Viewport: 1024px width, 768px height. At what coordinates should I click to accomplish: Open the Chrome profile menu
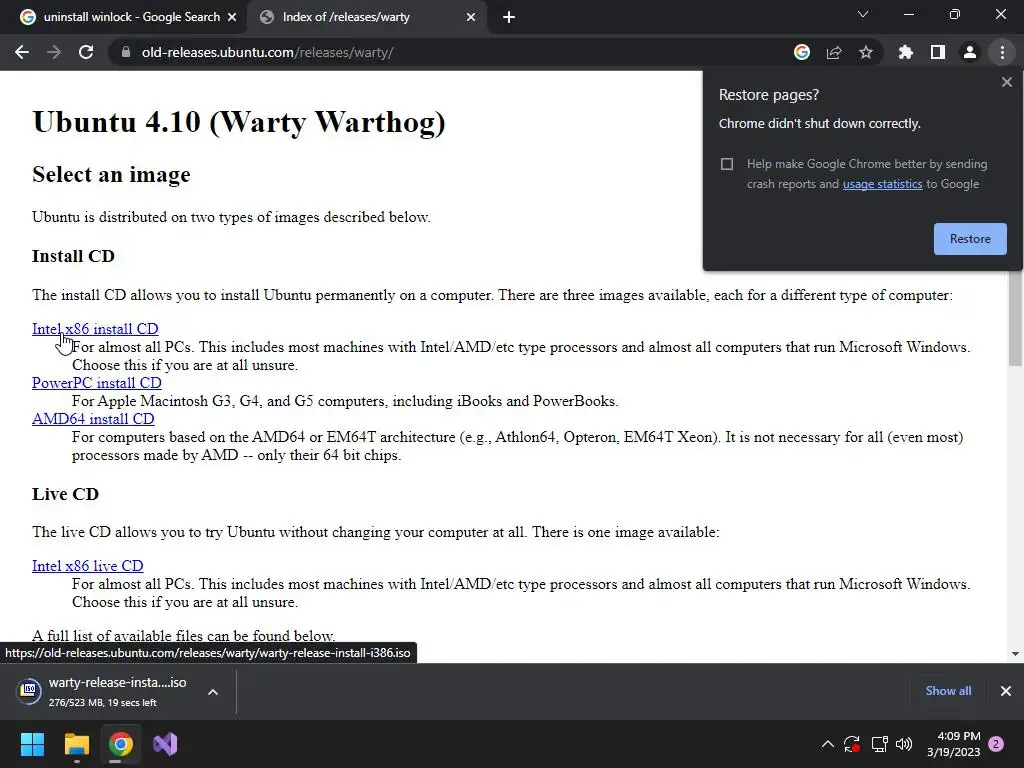coord(970,52)
